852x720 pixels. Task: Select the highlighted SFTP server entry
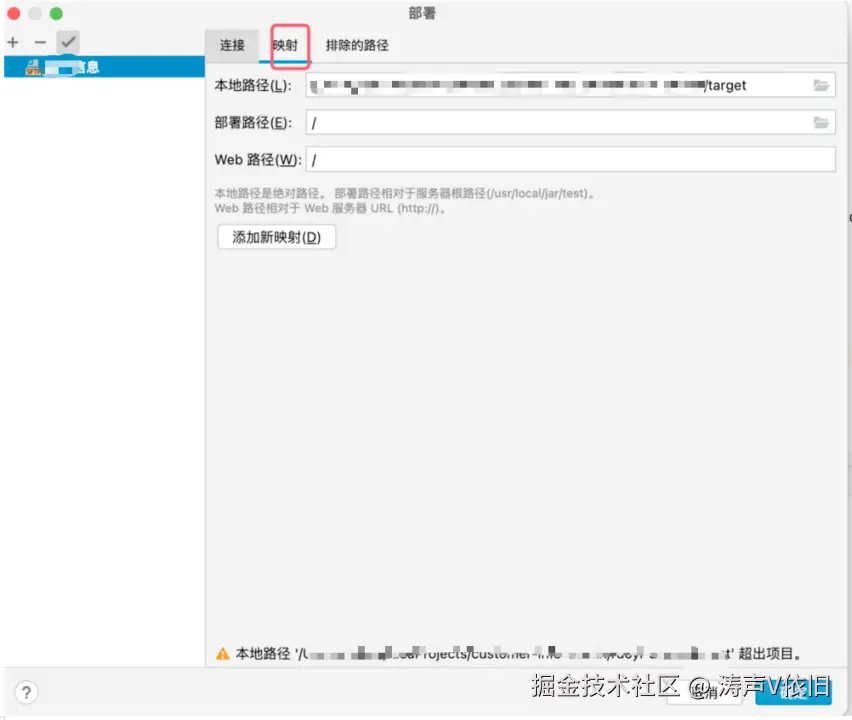100,67
